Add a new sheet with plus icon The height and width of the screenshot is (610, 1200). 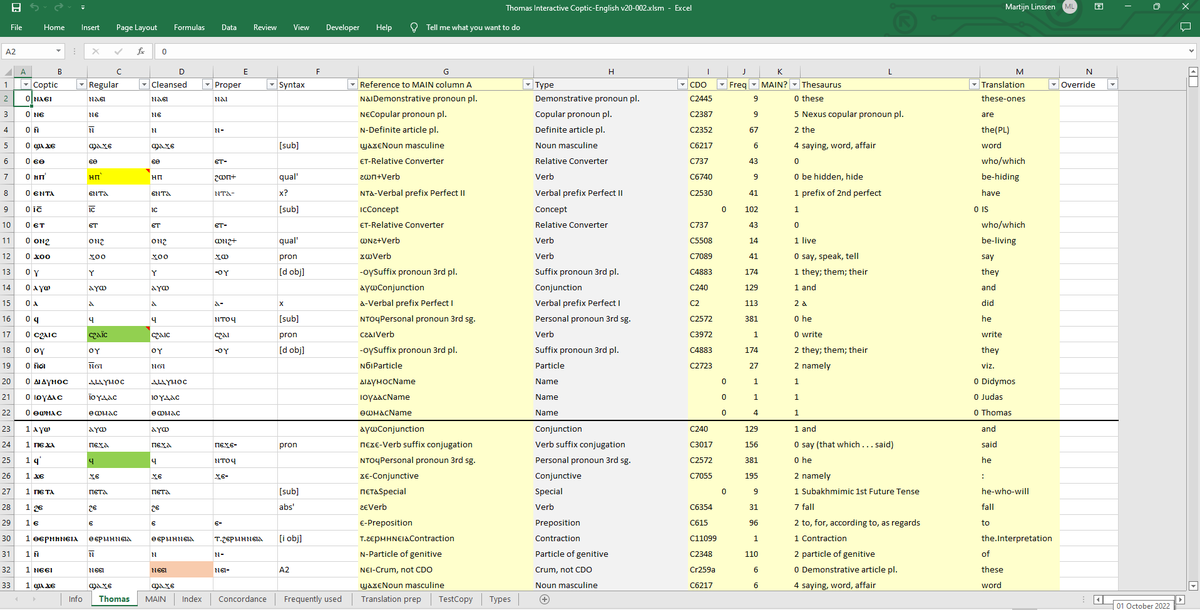click(x=544, y=599)
